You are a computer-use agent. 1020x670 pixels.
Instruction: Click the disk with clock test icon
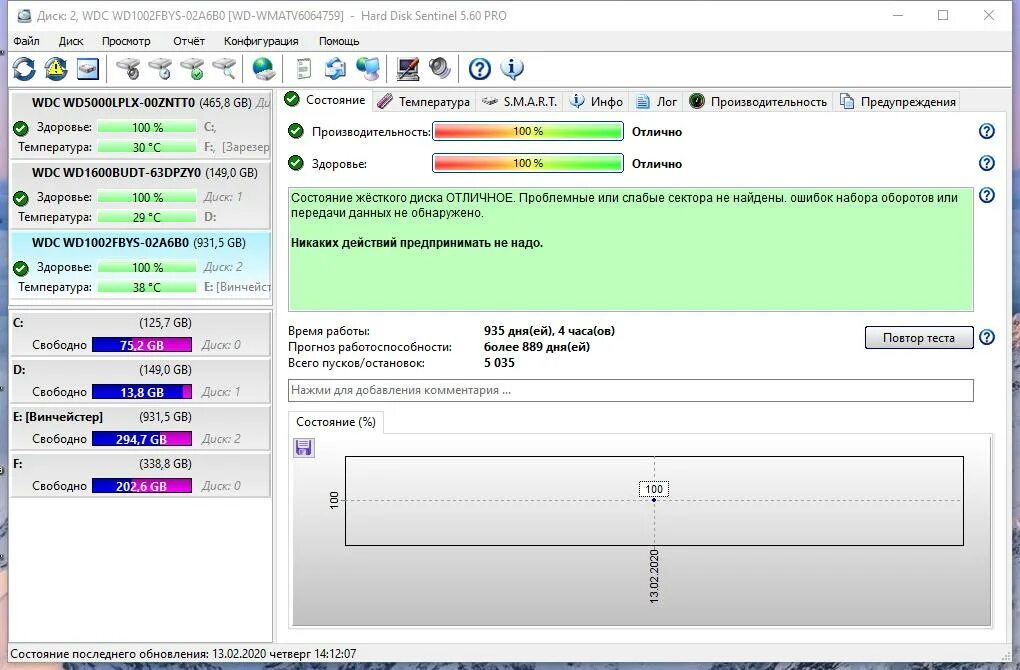[160, 68]
